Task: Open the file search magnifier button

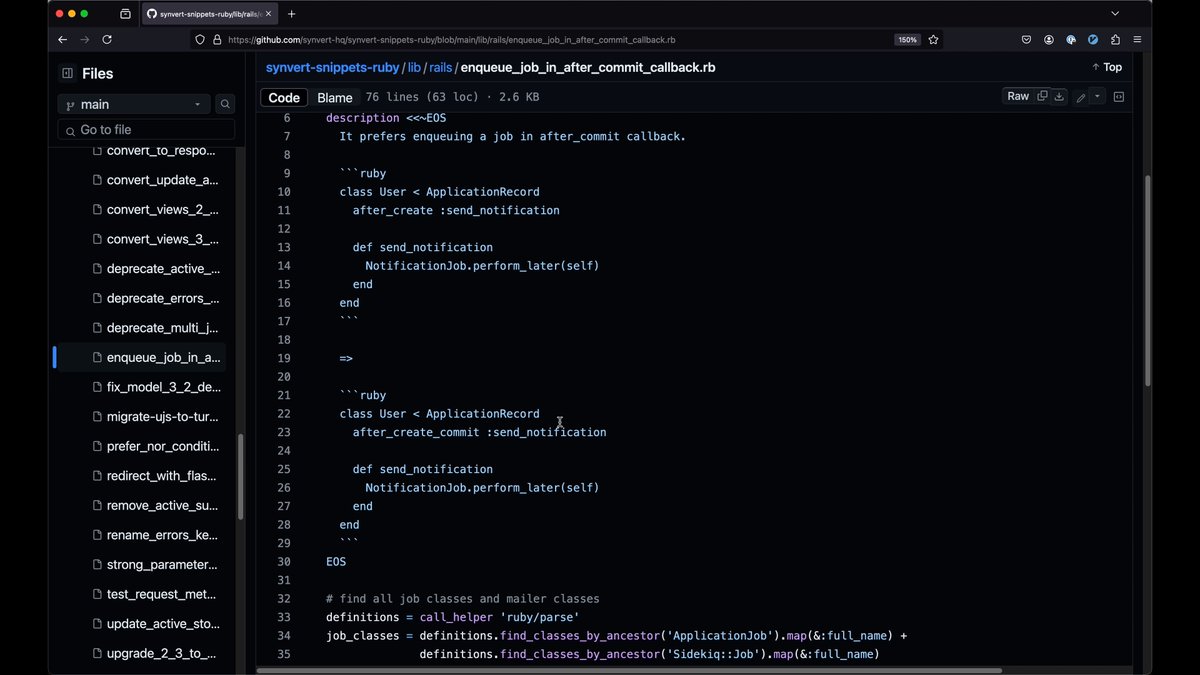Action: 226,104
